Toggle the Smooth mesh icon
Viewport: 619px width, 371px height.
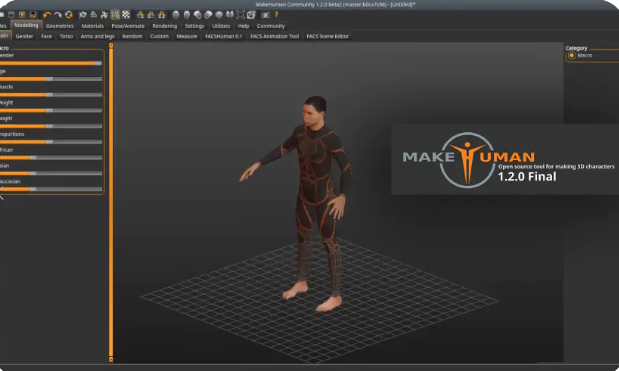83,15
